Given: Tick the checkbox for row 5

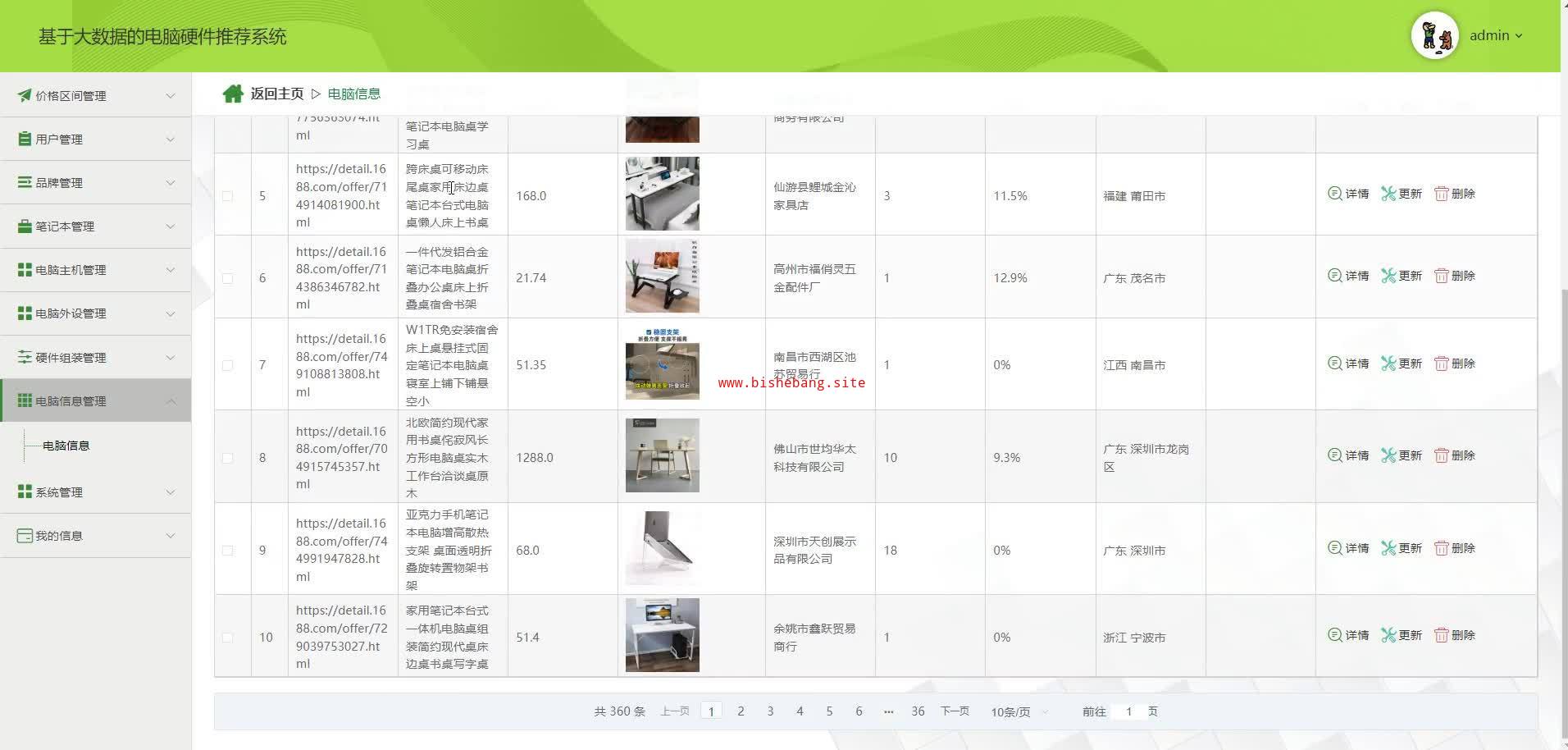Looking at the screenshot, I should pos(227,196).
